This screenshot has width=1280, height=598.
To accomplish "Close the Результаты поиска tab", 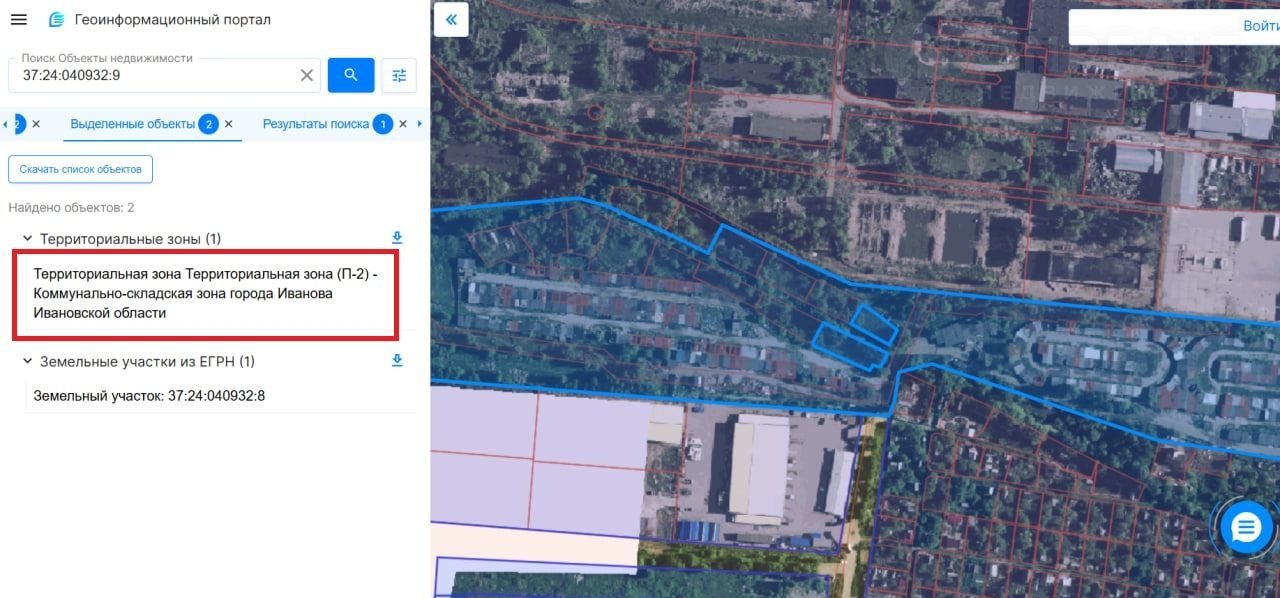I will click(x=403, y=124).
